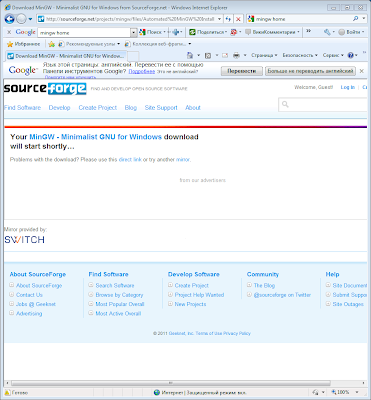Image resolution: width=371 pixels, height=400 pixels.
Task: Click the blue plus icon in Google Toolbar
Action: pyautogui.click(x=176, y=32)
